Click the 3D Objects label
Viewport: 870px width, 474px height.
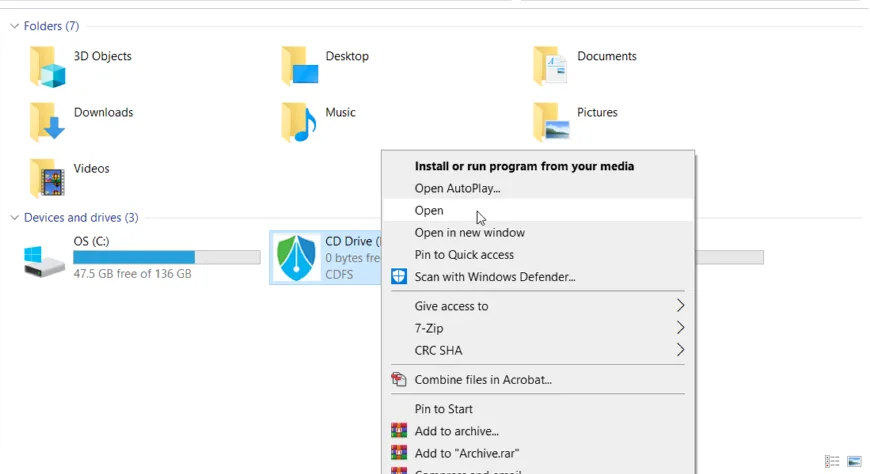[103, 56]
